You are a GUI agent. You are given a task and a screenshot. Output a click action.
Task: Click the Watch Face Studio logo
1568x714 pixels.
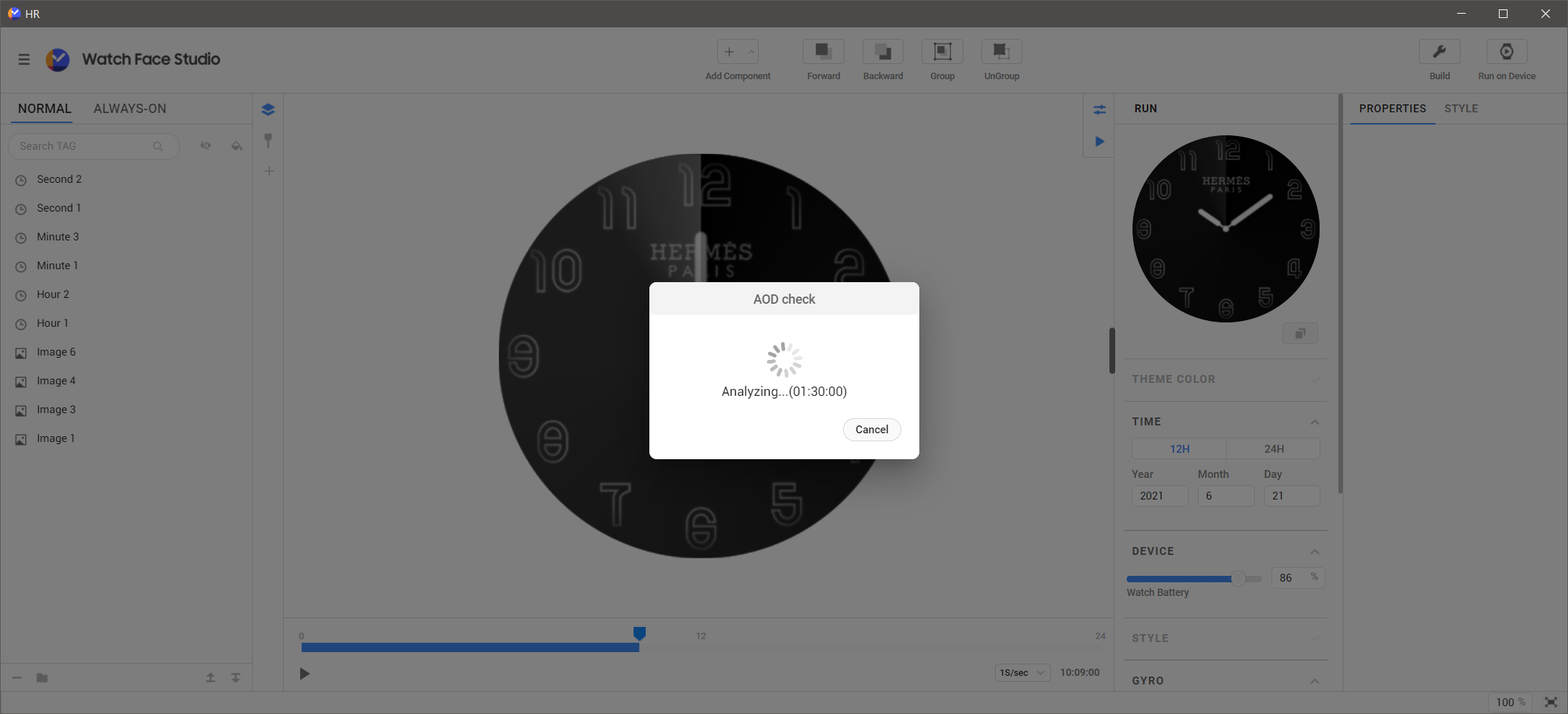58,59
